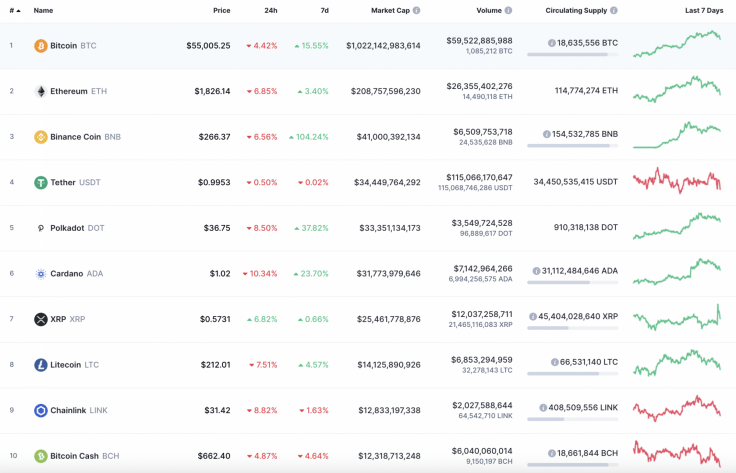
Task: Open XRP 7-day sparkline chart
Action: click(677, 317)
